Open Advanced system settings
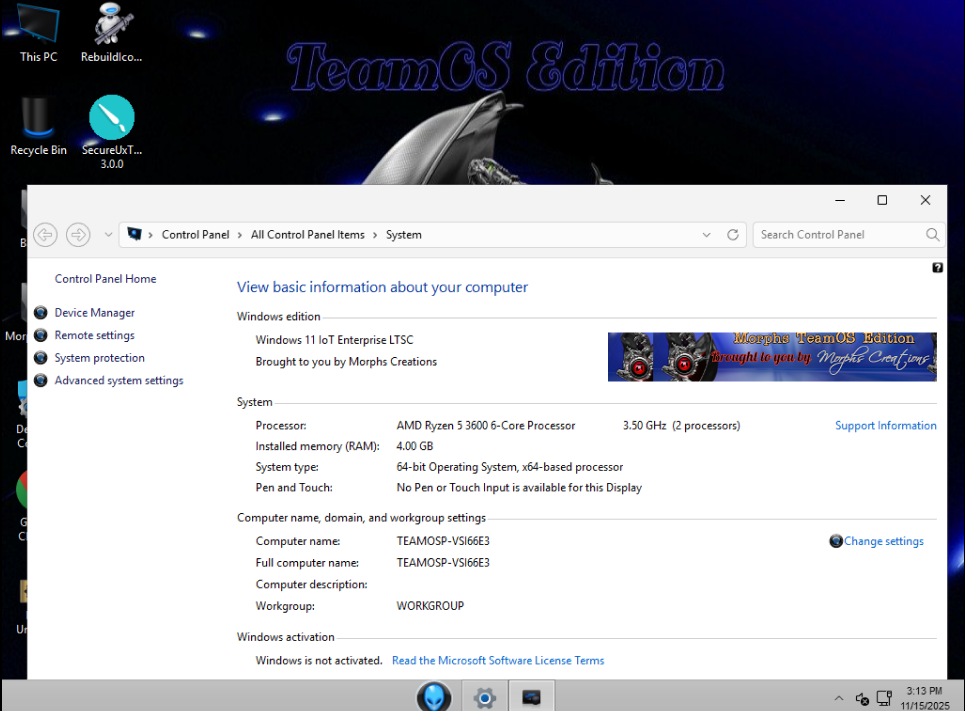The height and width of the screenshot is (711, 965). (118, 380)
